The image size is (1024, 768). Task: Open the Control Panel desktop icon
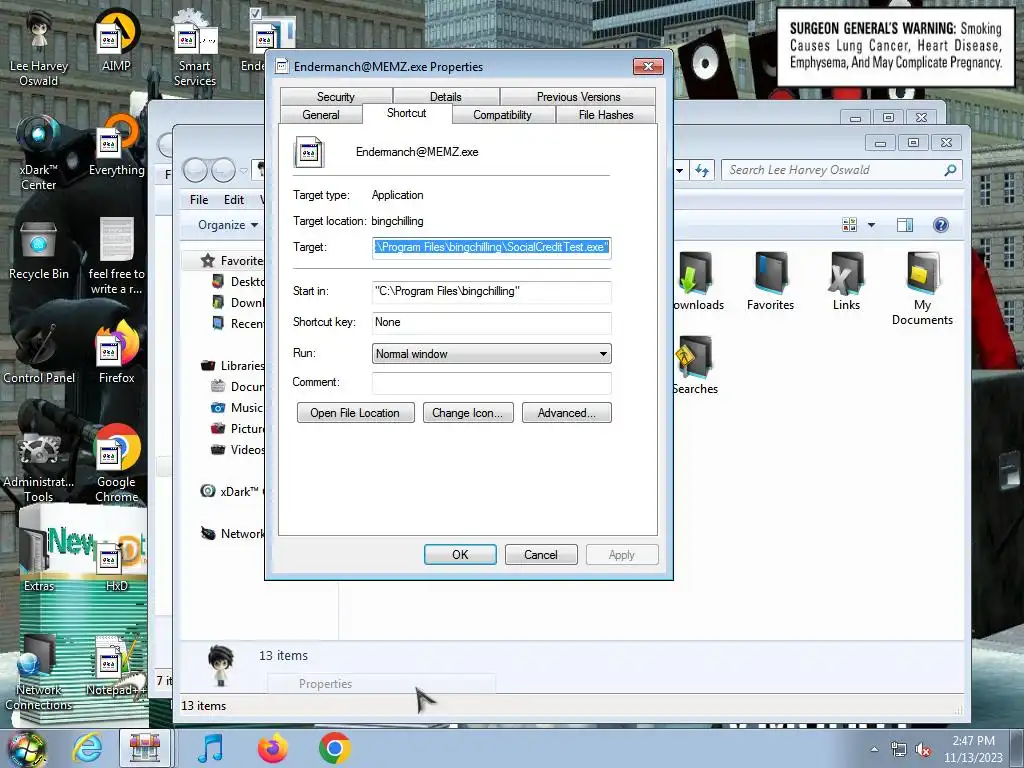click(39, 353)
